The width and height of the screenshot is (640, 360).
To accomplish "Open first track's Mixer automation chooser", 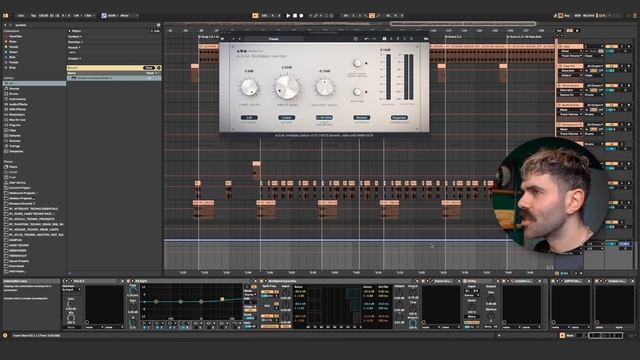I will point(571,51).
